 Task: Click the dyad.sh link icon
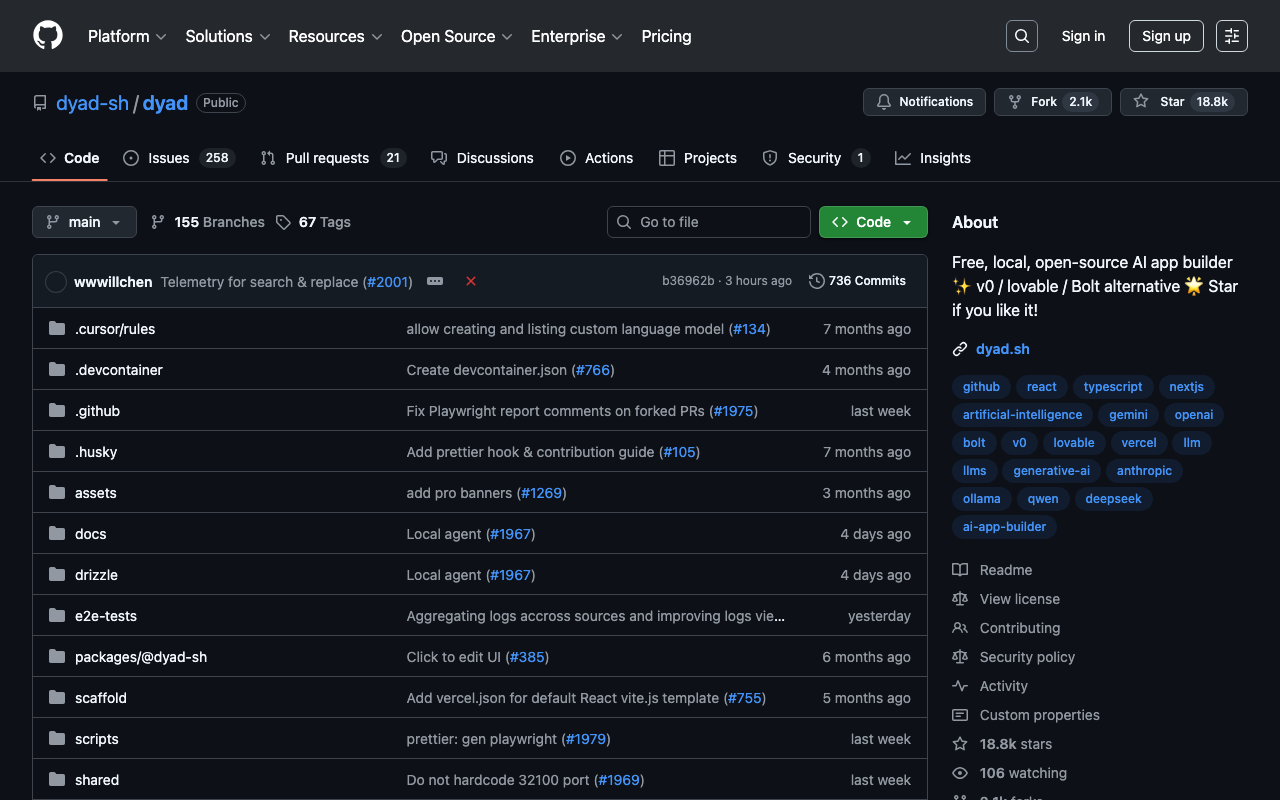click(960, 349)
